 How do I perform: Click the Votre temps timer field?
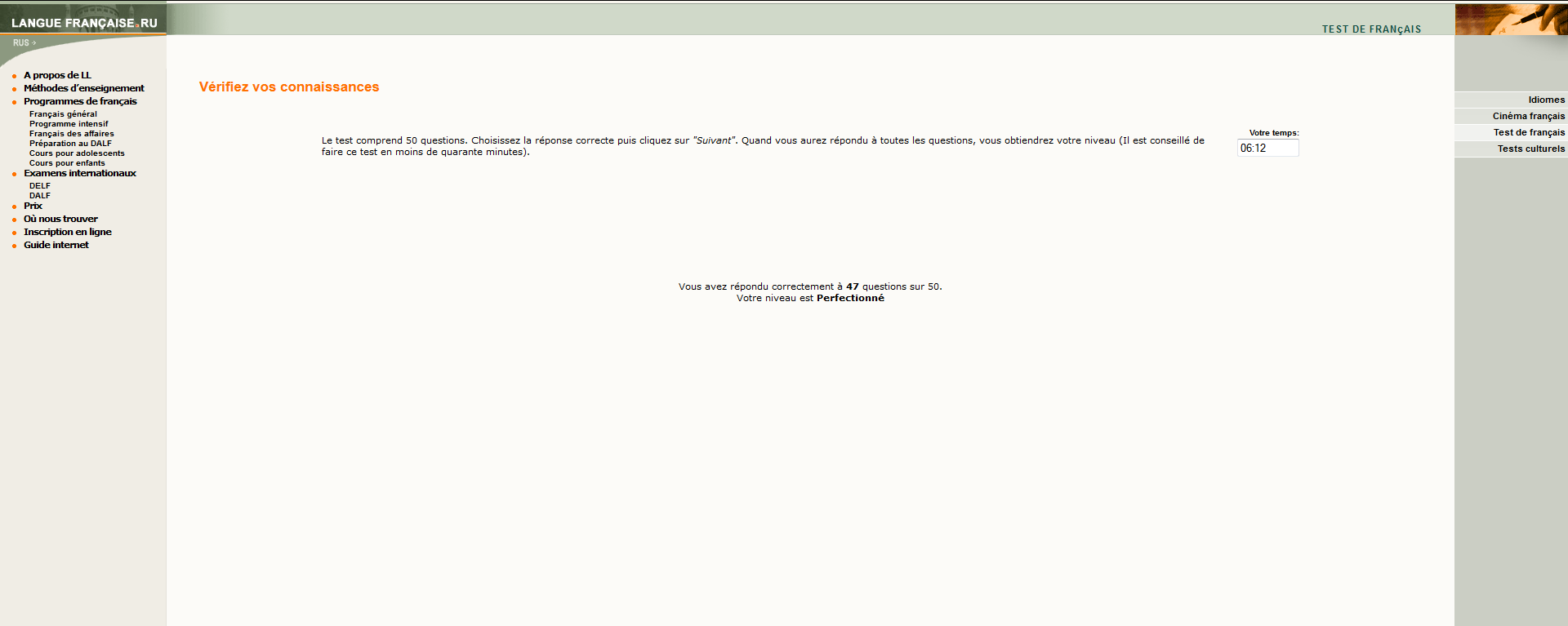click(1267, 148)
